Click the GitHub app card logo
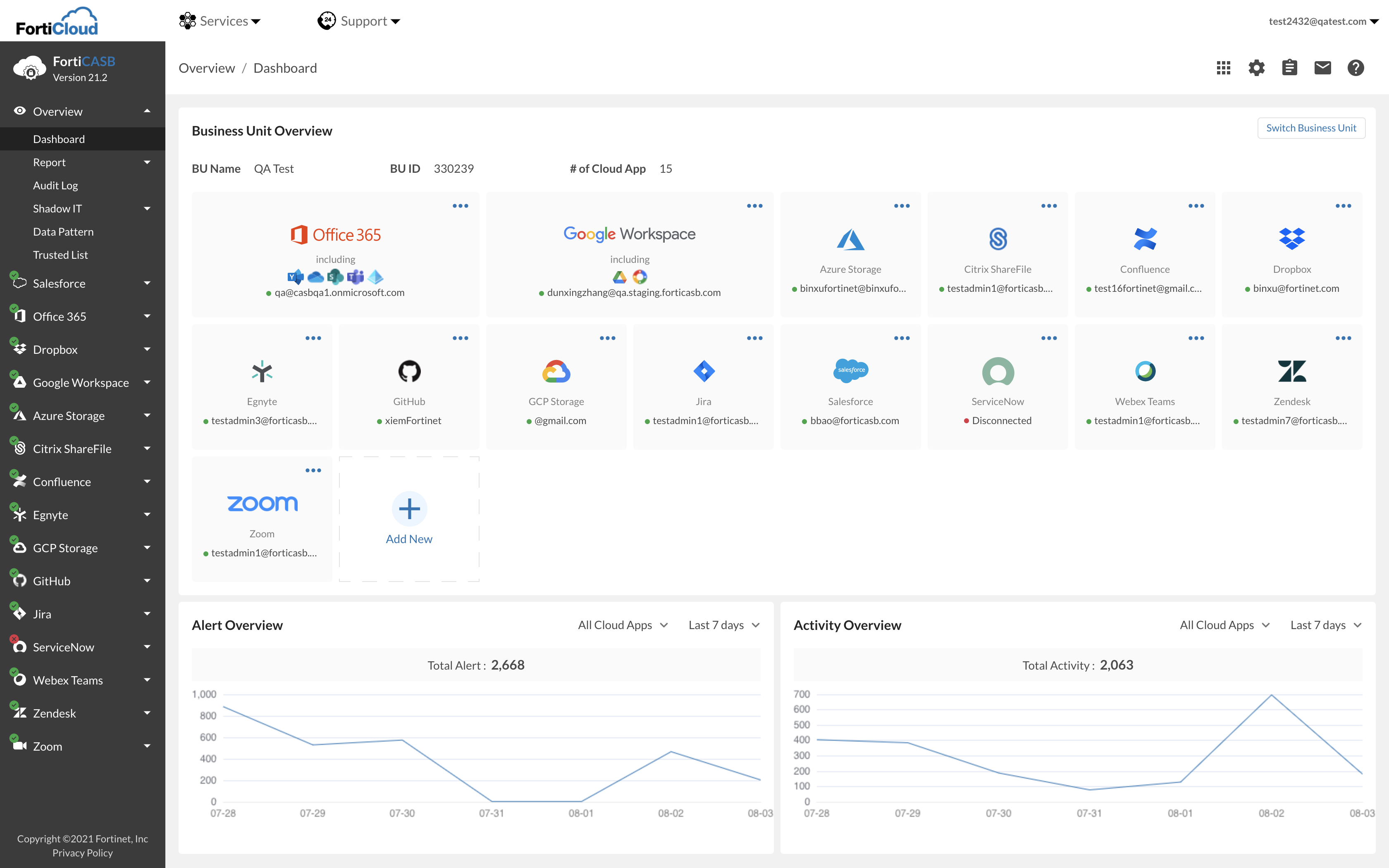Viewport: 1389px width, 868px height. tap(409, 372)
